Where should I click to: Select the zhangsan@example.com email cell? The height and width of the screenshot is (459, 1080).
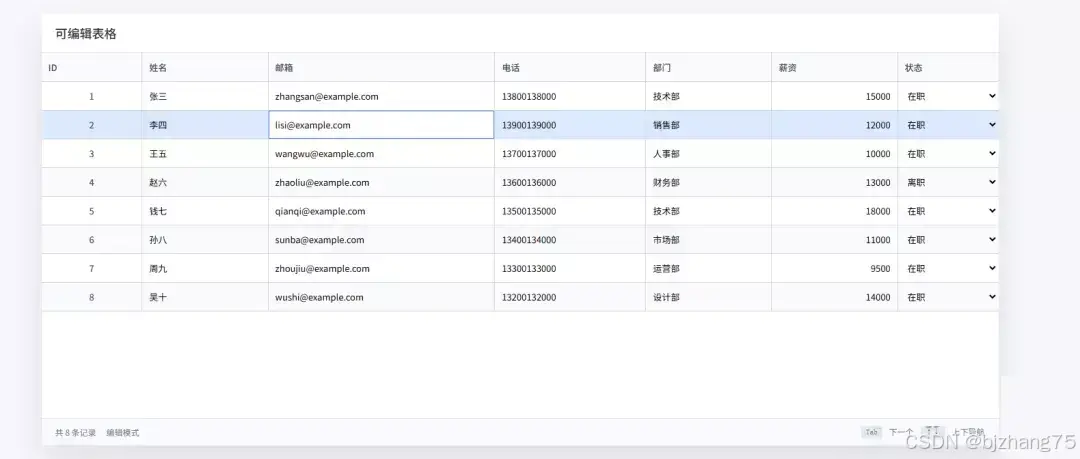tap(382, 96)
